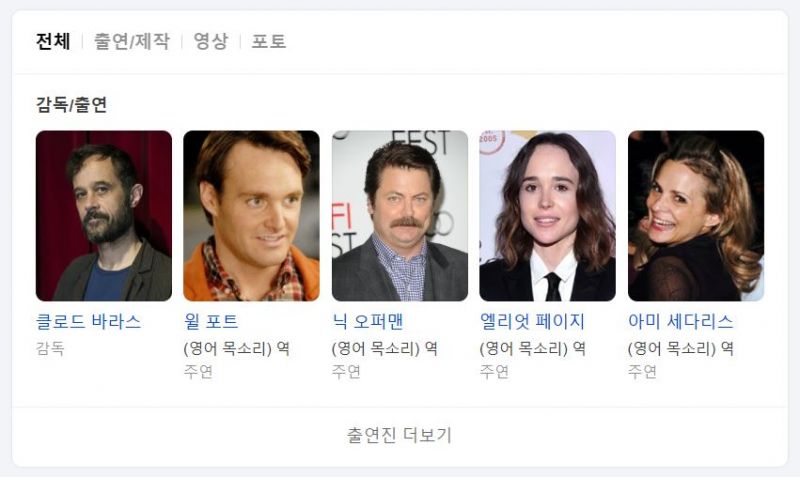Screen dimensions: 800x477
Task: Follow the 윌 포트 name link
Action: click(x=211, y=321)
